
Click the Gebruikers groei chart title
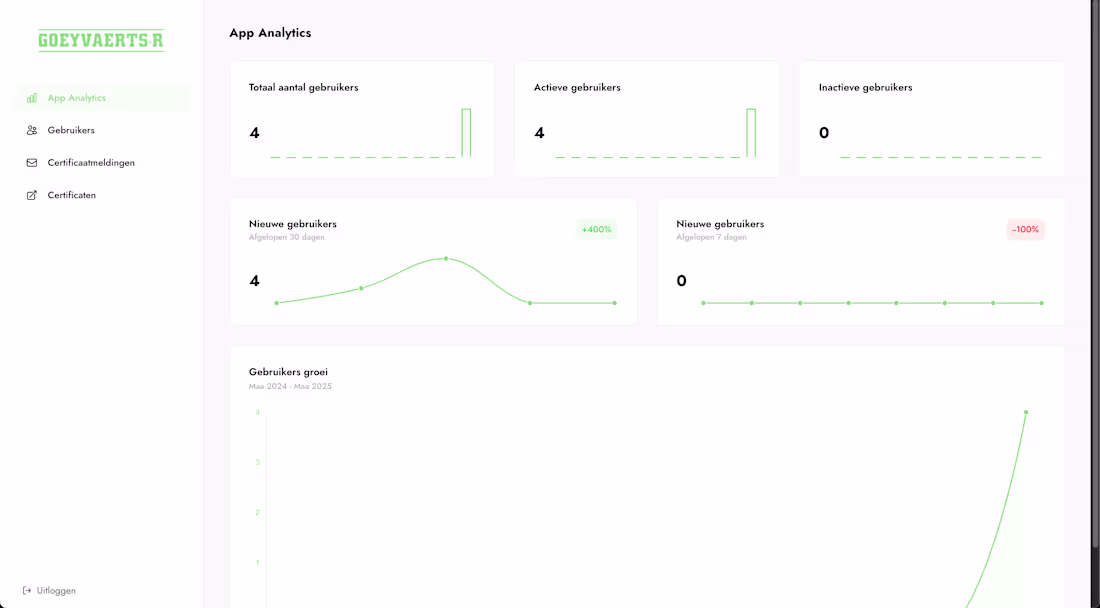(288, 371)
